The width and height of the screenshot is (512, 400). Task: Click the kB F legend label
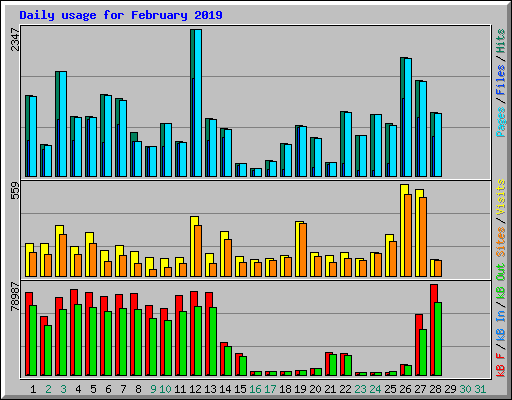501,365
